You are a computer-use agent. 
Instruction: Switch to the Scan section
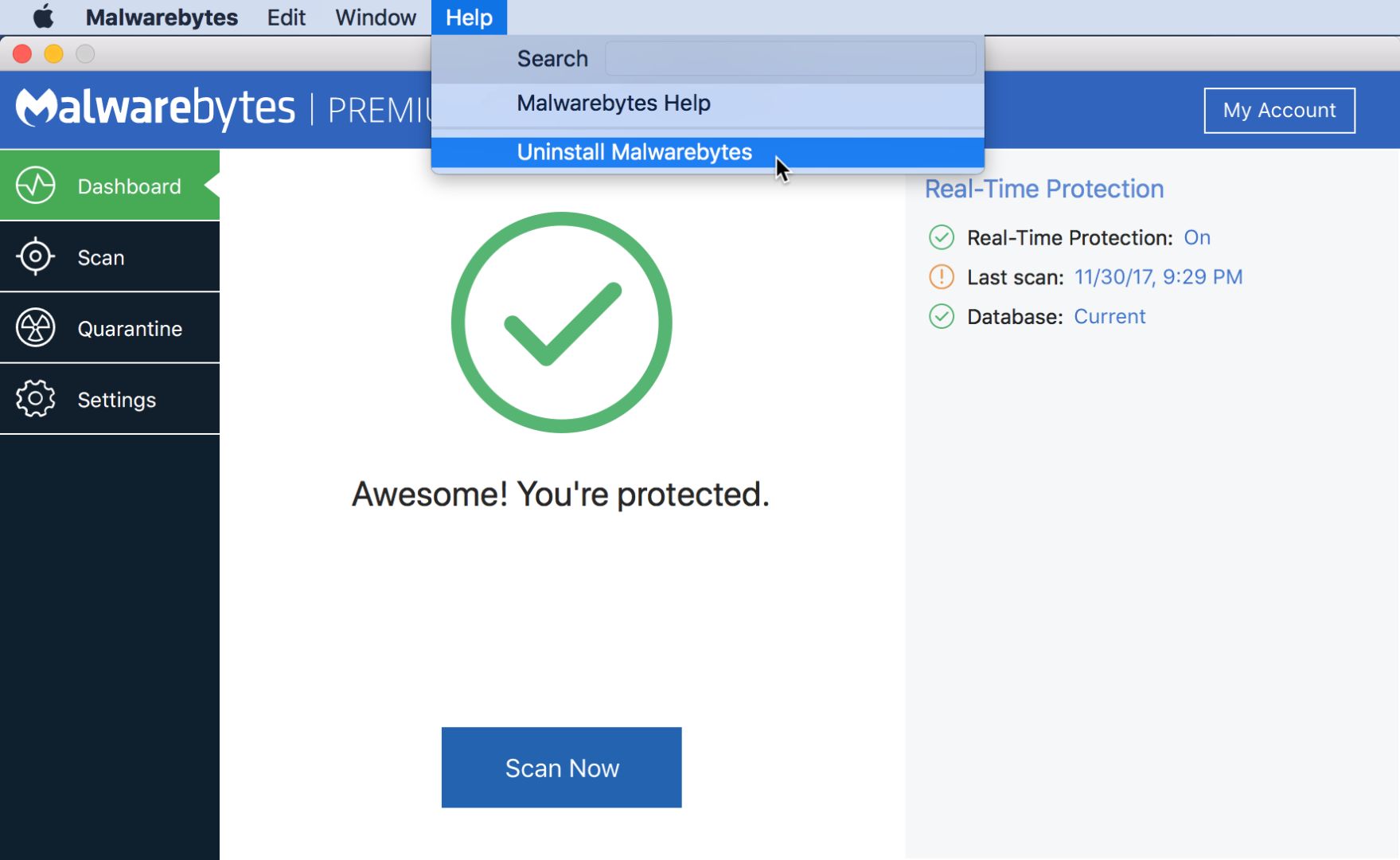(x=110, y=256)
